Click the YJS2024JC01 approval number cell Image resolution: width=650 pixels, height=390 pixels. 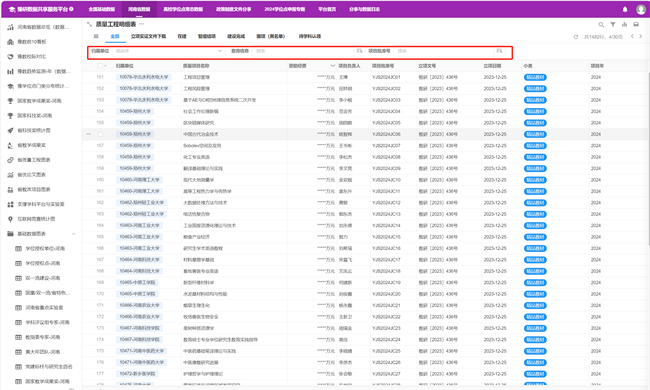point(386,77)
